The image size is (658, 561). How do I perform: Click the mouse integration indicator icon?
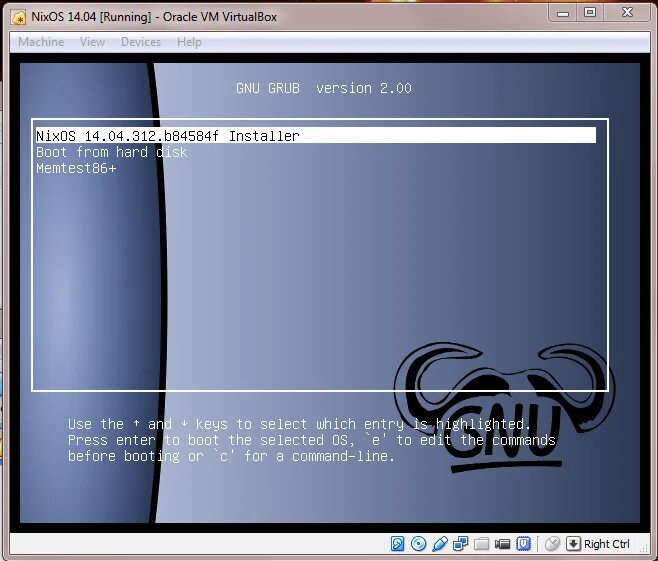coord(552,544)
